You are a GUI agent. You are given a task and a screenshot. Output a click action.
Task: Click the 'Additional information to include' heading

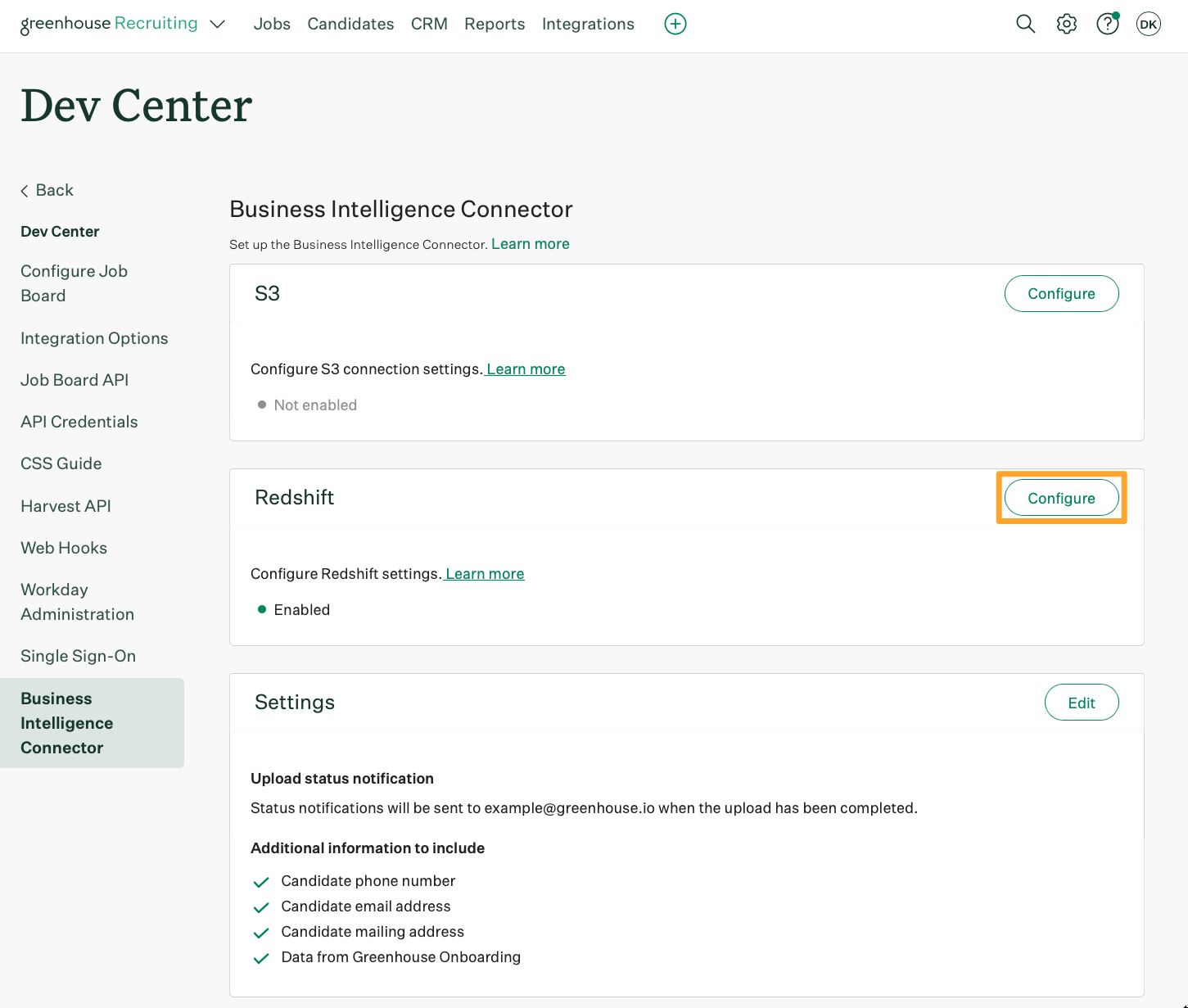coord(368,848)
